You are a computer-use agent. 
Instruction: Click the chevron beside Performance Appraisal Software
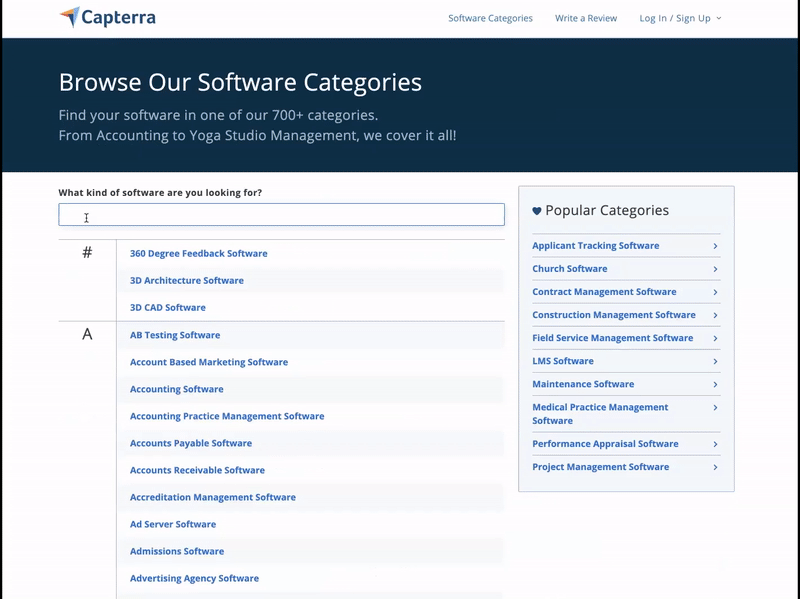tap(715, 444)
